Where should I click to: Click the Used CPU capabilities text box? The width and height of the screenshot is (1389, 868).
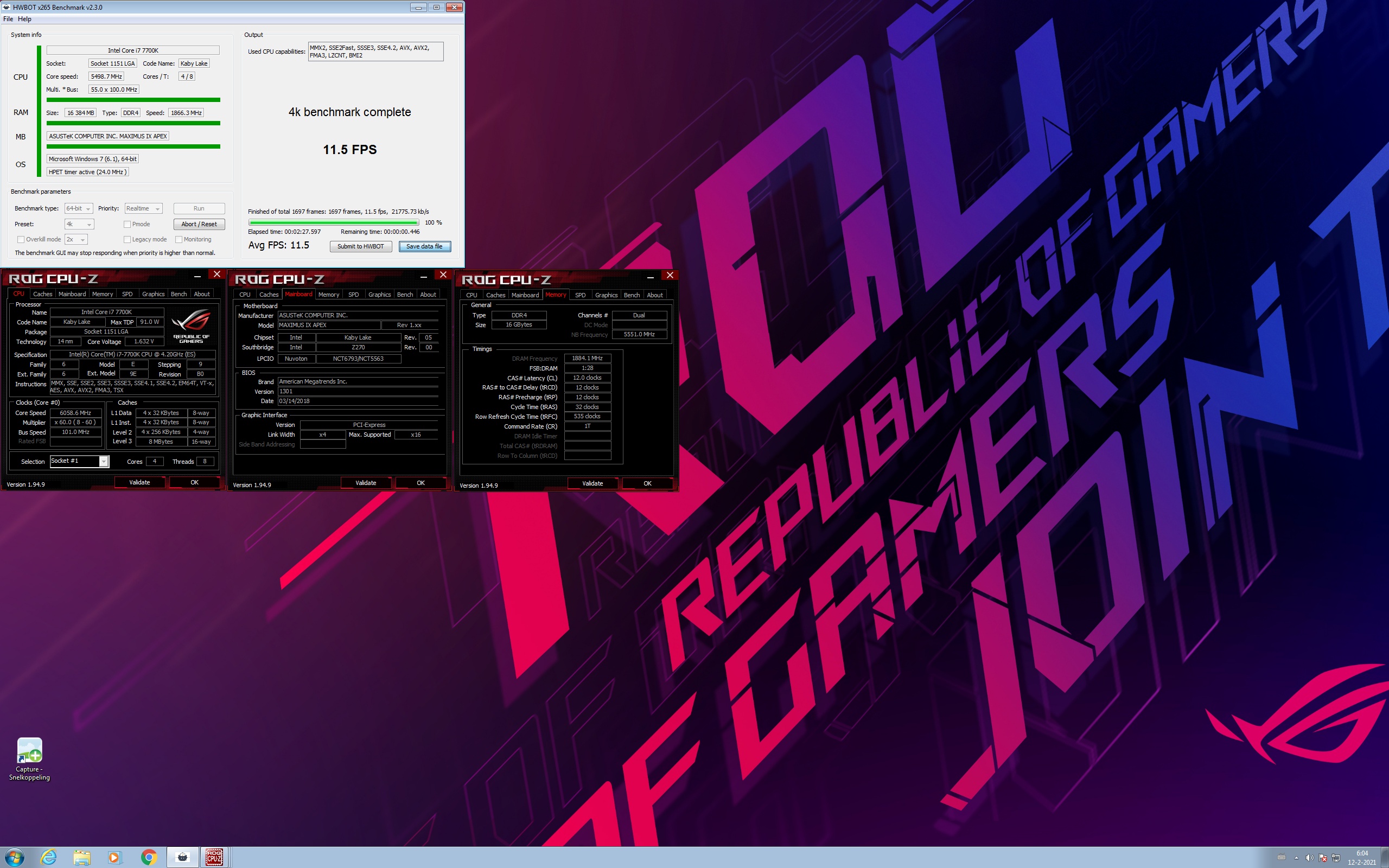tap(375, 52)
